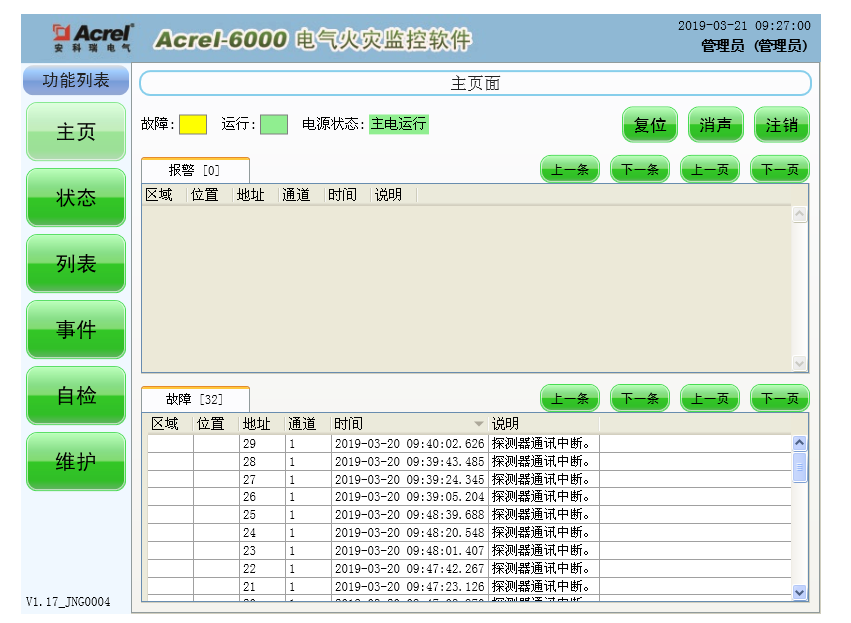Select fault row with address 29
Image resolution: width=851 pixels, height=623 pixels.
click(x=469, y=443)
